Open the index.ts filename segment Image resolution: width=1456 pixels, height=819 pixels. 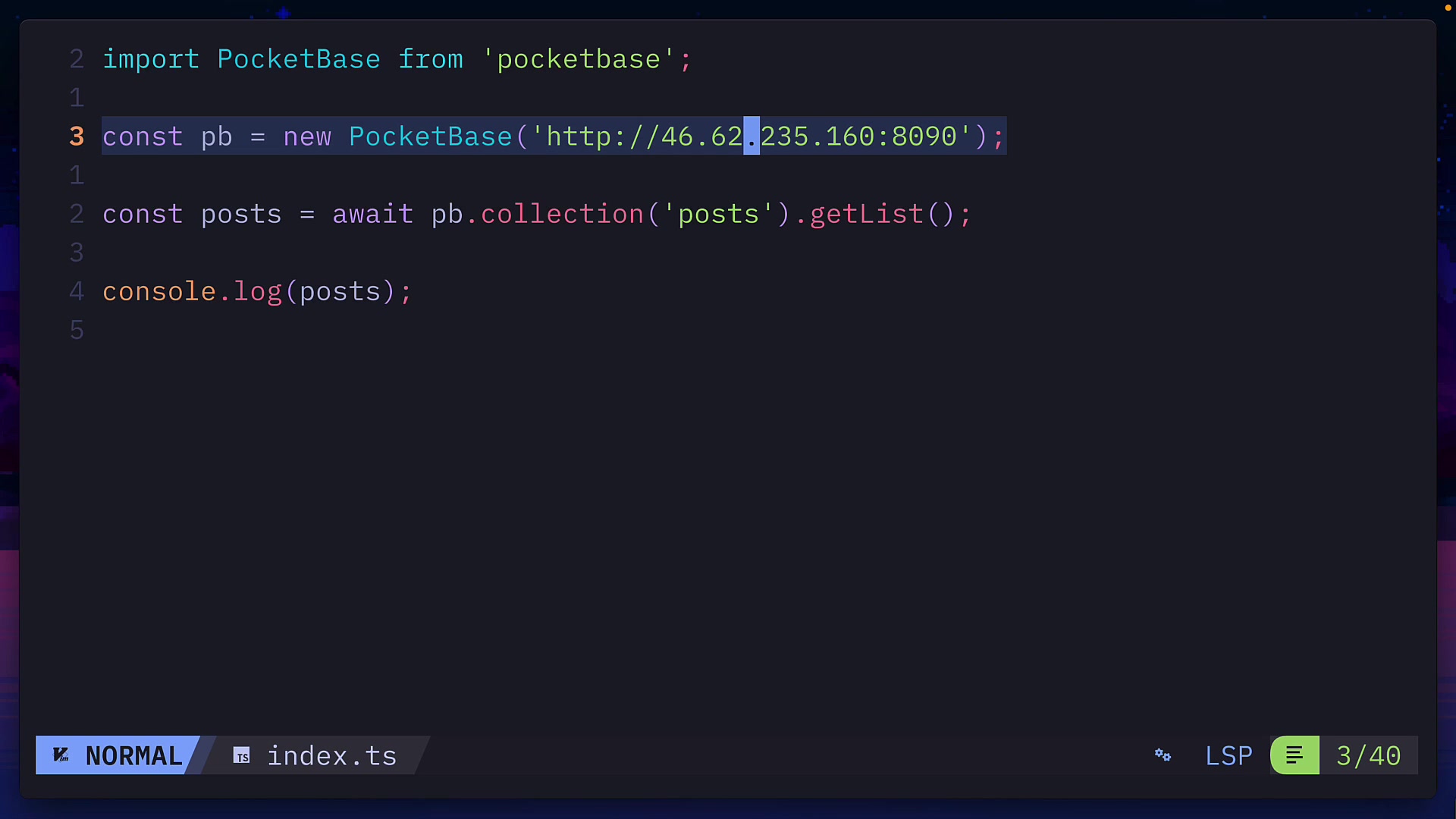[331, 755]
